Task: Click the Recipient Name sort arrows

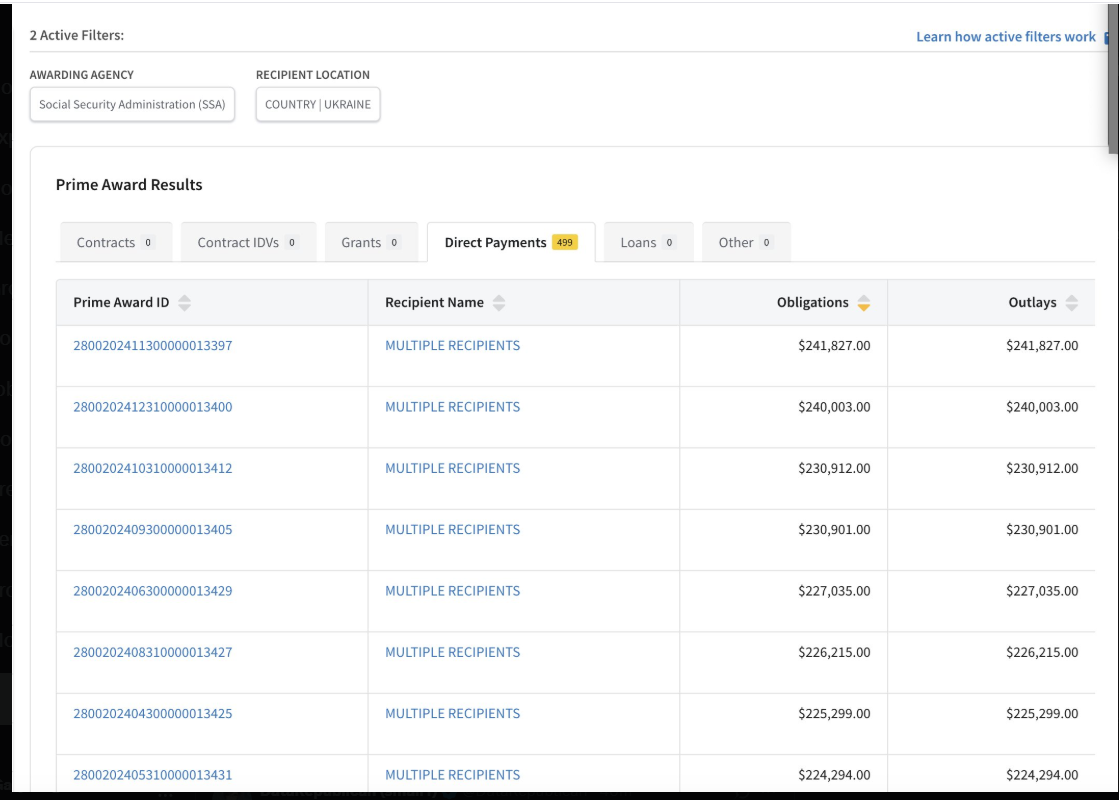Action: (499, 303)
